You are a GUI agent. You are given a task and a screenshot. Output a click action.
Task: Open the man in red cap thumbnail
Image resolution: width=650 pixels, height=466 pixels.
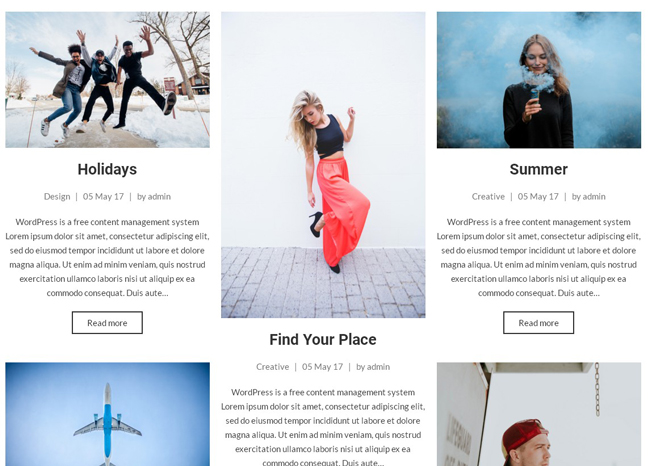tap(538, 414)
